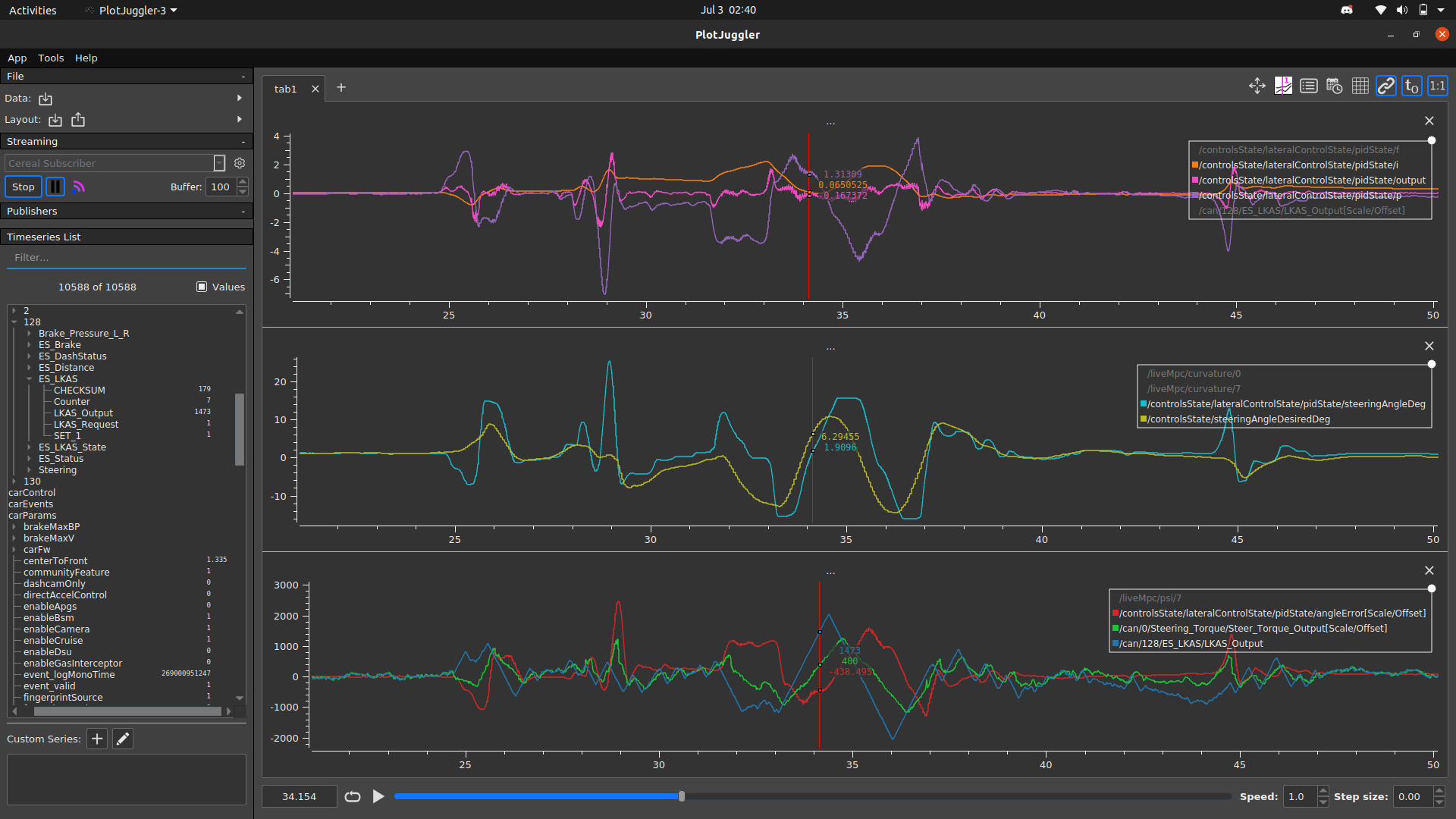Toggle the 1:1 ratio button

tap(1438, 86)
